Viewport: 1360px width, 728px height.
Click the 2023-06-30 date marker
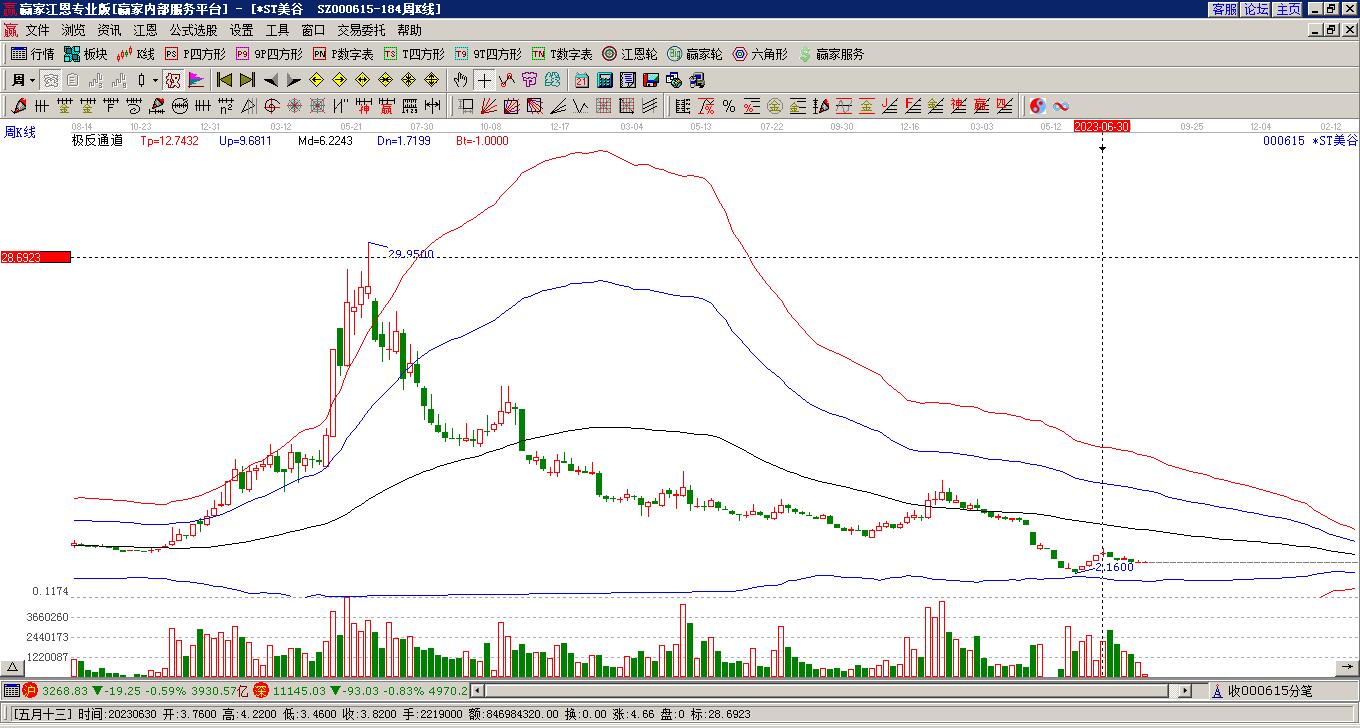pos(1102,126)
